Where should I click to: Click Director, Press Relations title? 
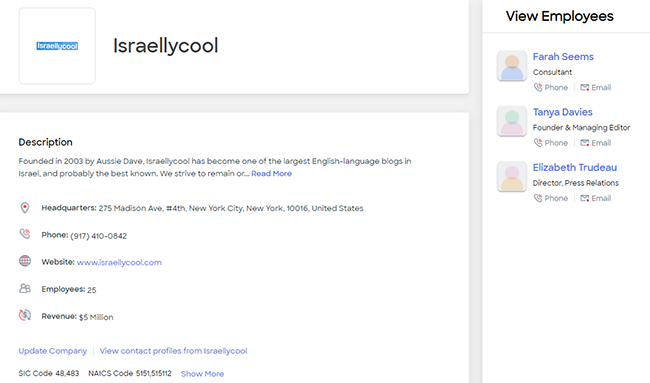575,183
